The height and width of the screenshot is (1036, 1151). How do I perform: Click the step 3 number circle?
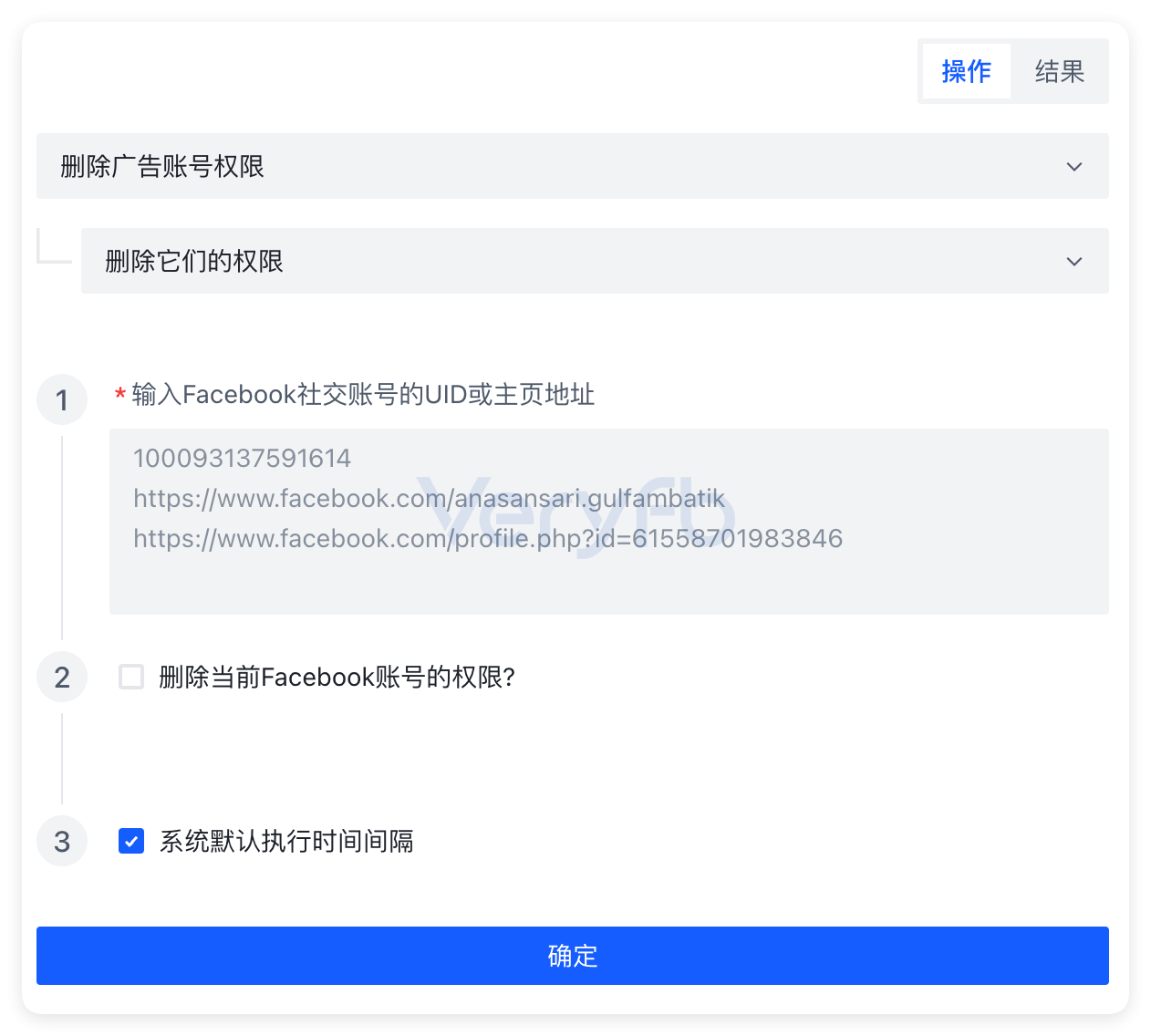coord(62,841)
